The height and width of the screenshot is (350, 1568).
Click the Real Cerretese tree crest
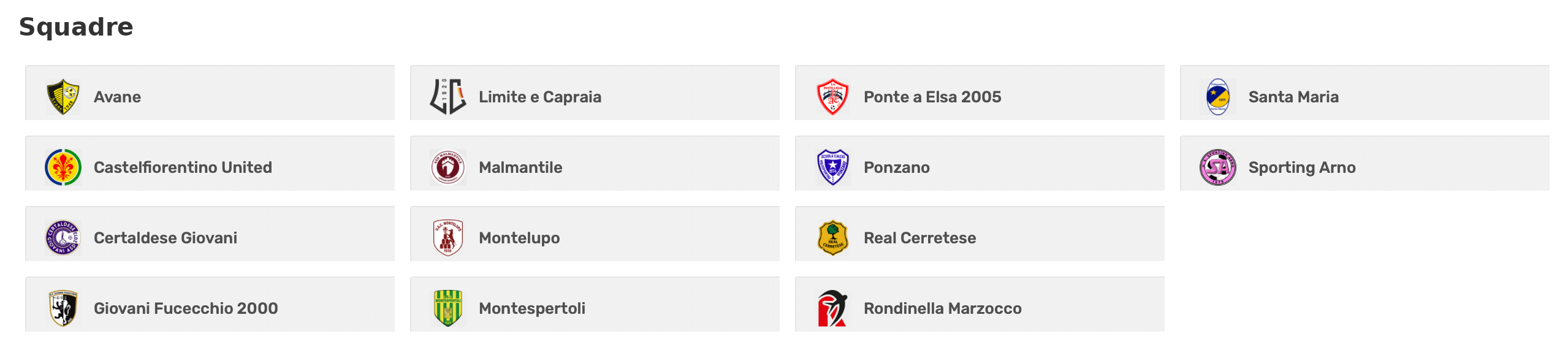pyautogui.click(x=833, y=238)
